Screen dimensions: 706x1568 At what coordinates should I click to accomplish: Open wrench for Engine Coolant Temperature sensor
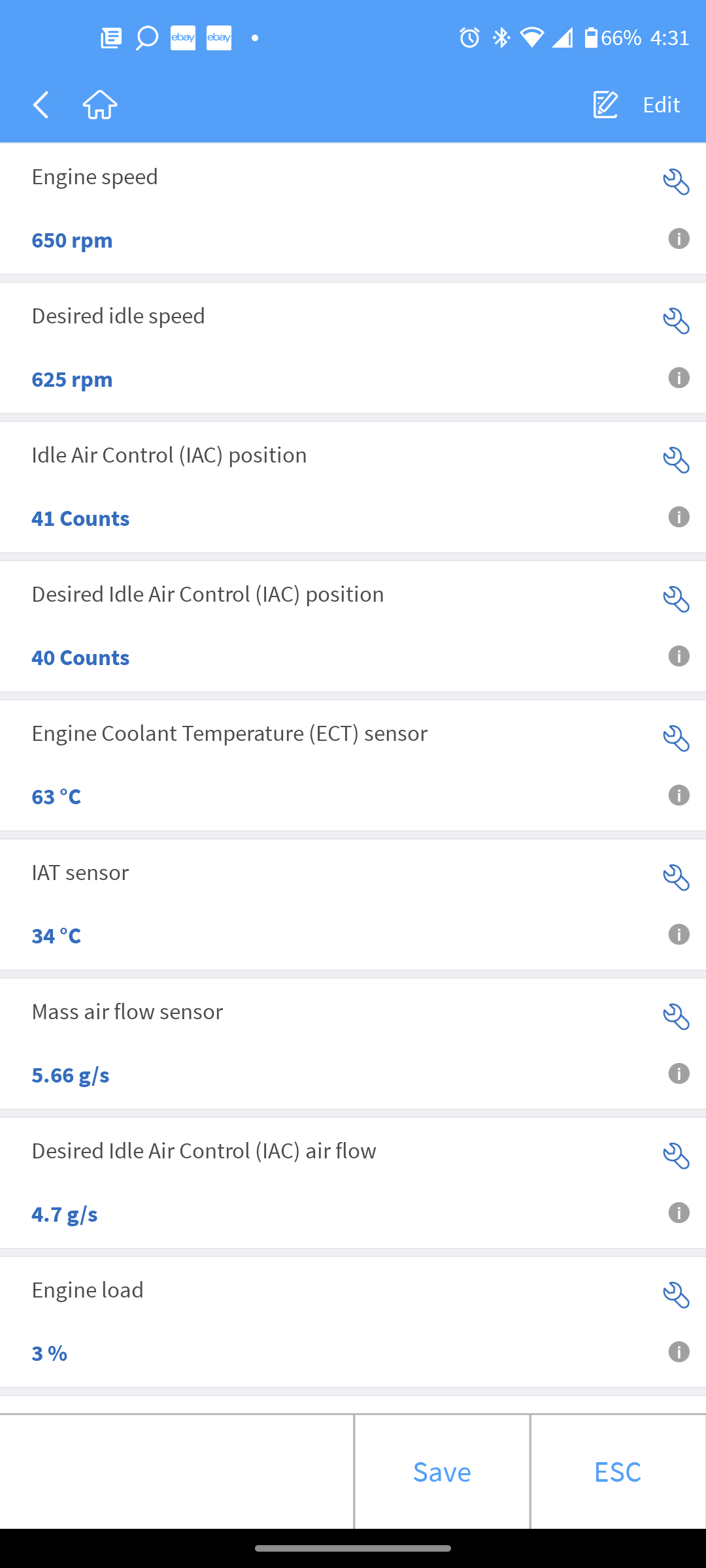click(676, 739)
